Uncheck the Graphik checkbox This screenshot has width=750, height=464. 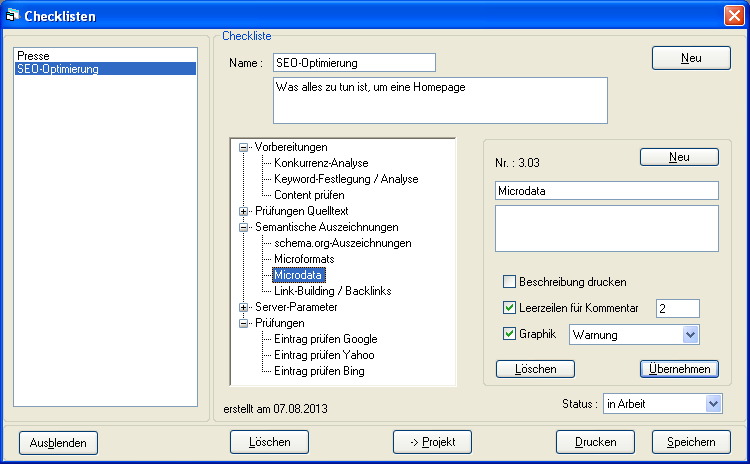tap(510, 334)
